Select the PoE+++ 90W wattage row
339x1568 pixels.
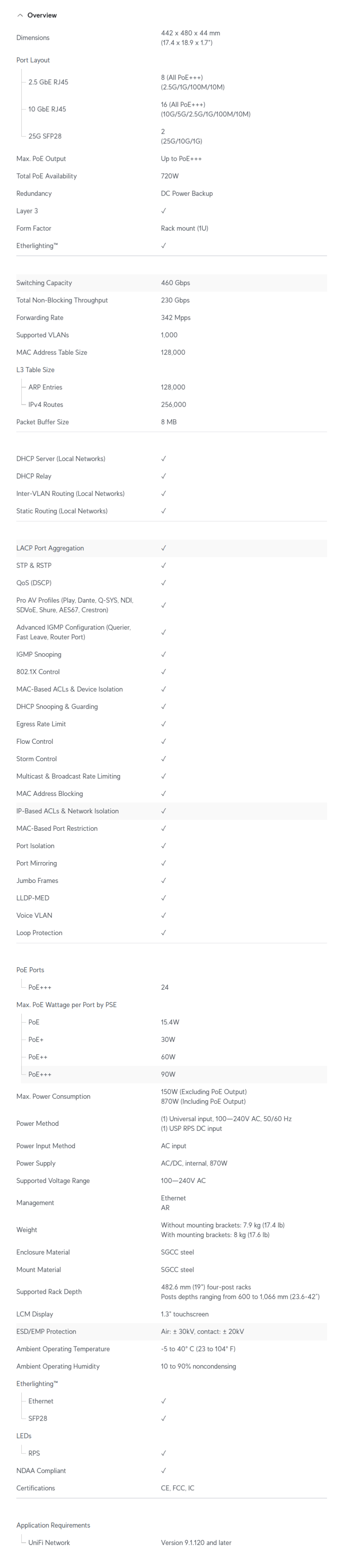[171, 1074]
